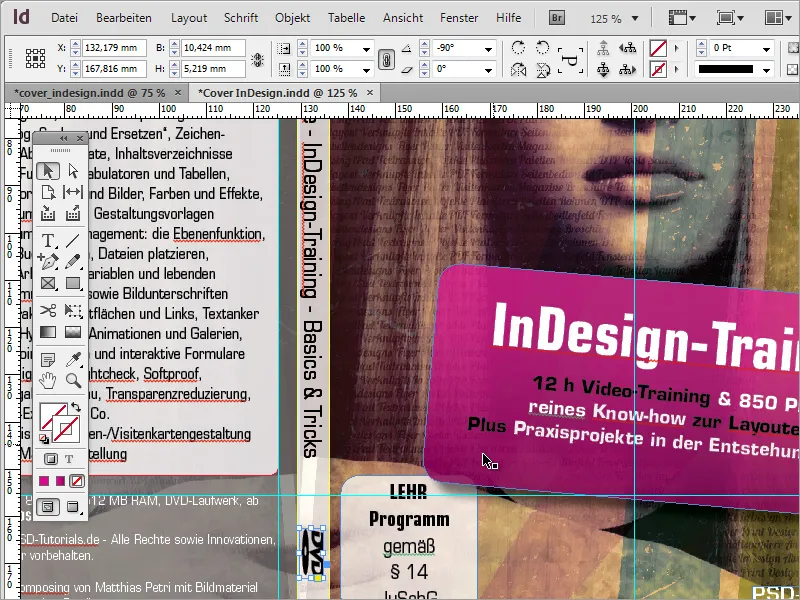The image size is (800, 600).
Task: Click Select Content icon
Action: click(x=603, y=69)
